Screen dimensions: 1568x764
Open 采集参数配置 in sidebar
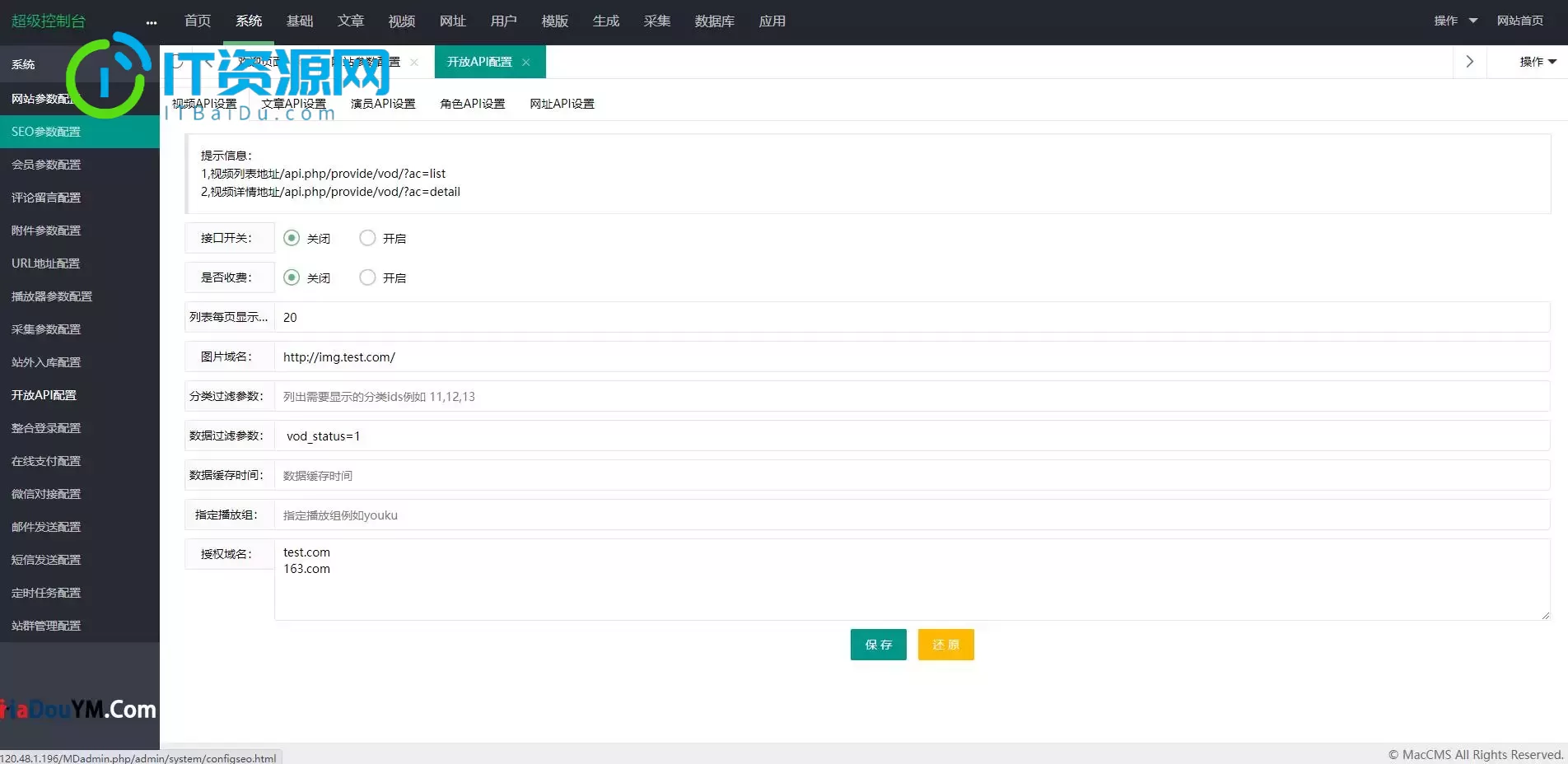click(80, 329)
